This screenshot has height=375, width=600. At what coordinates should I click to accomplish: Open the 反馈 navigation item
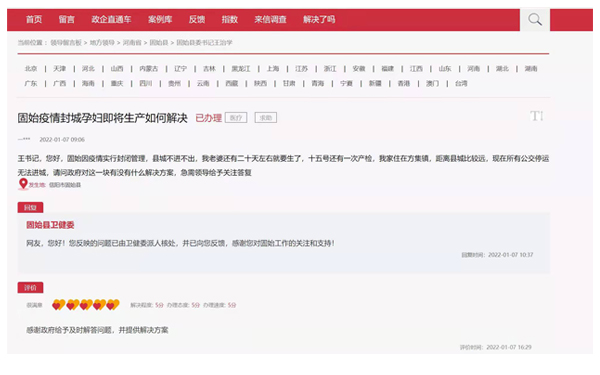[x=197, y=20]
